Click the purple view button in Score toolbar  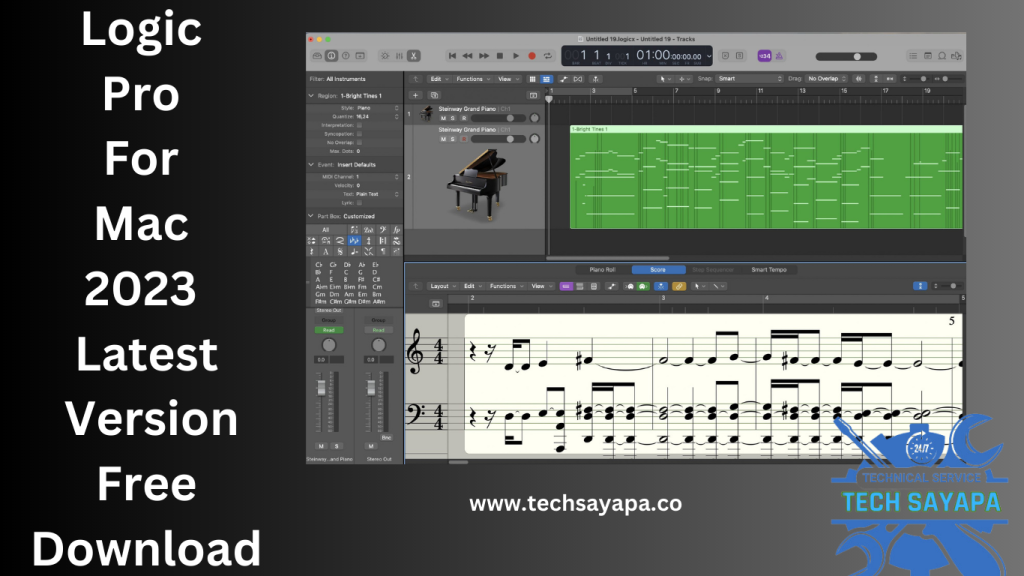tap(566, 287)
